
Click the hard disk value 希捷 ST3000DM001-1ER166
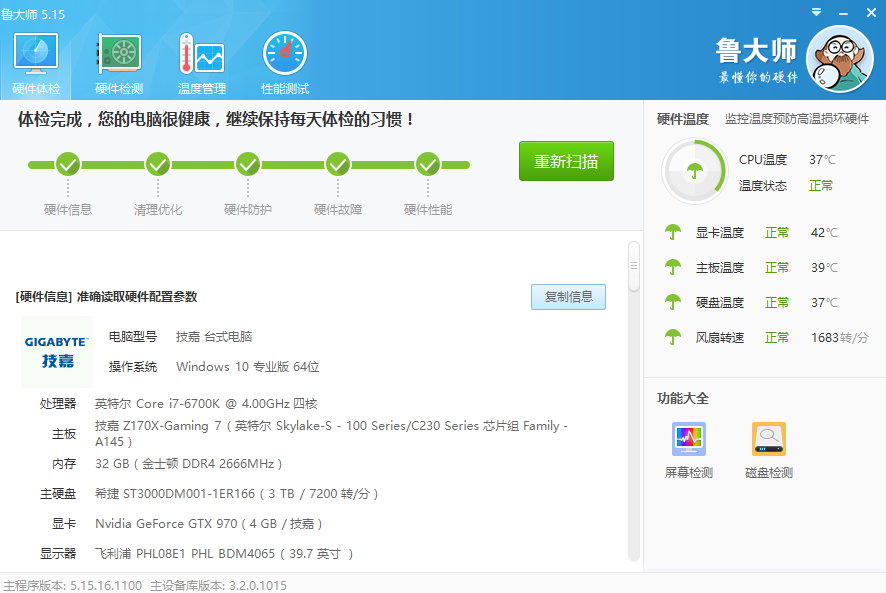[237, 494]
